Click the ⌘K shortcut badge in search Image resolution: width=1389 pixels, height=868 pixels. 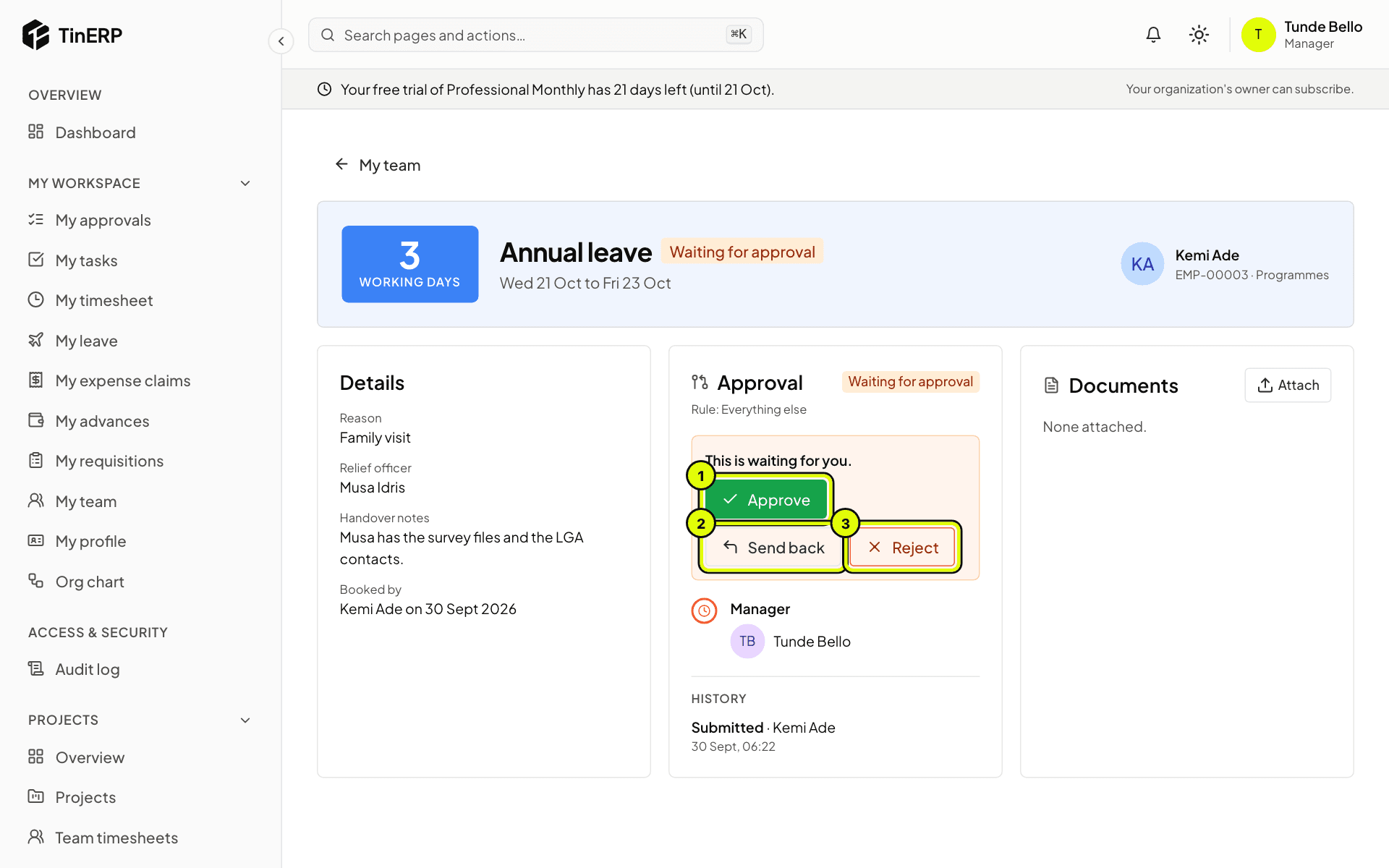tap(739, 34)
